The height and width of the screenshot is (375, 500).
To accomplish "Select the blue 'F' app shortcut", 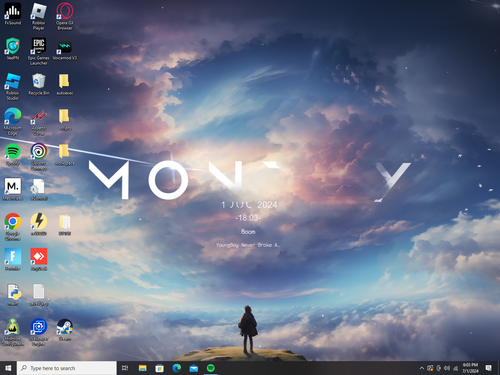I will (x=13, y=259).
